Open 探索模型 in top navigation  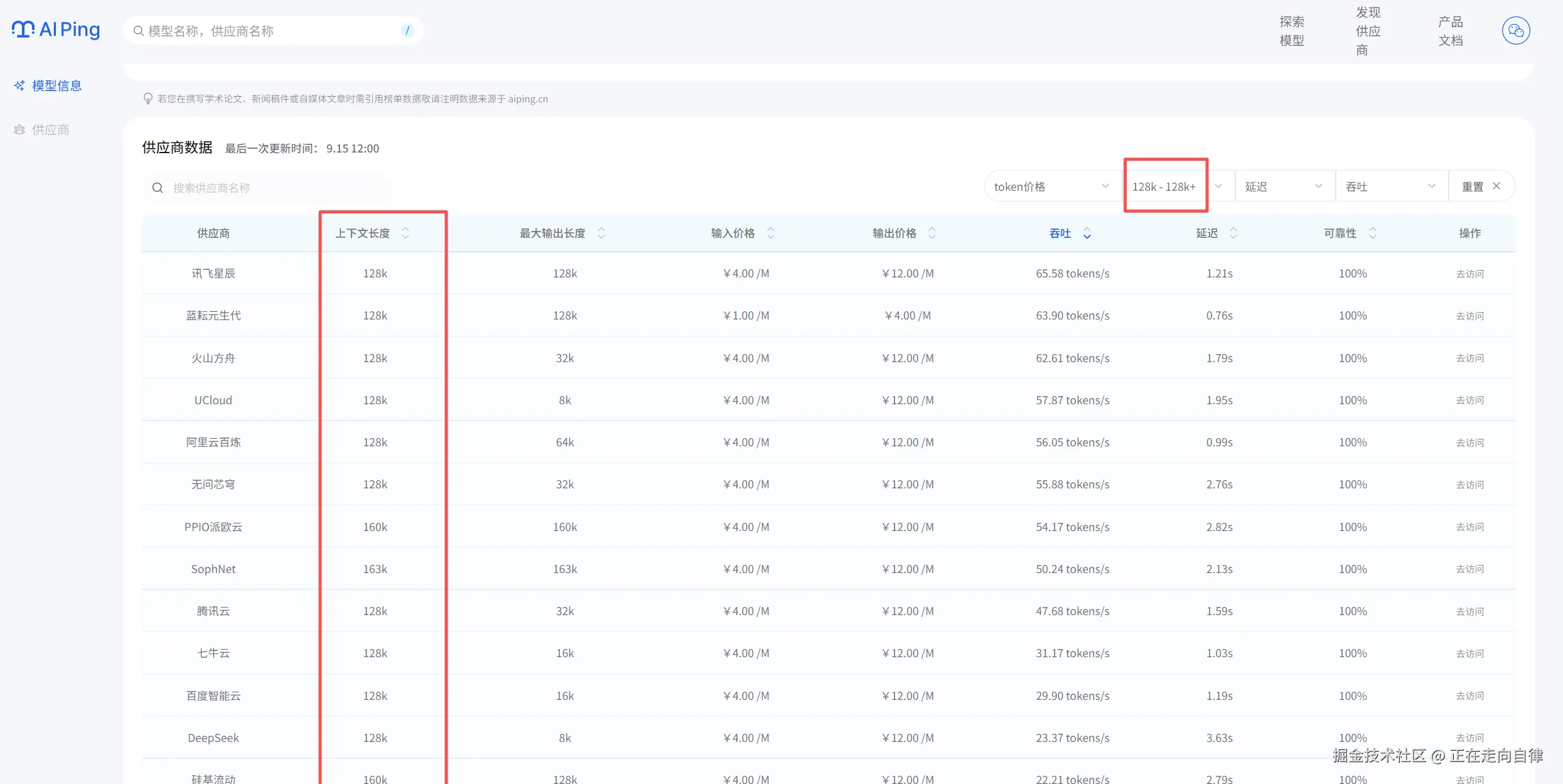(x=1292, y=31)
